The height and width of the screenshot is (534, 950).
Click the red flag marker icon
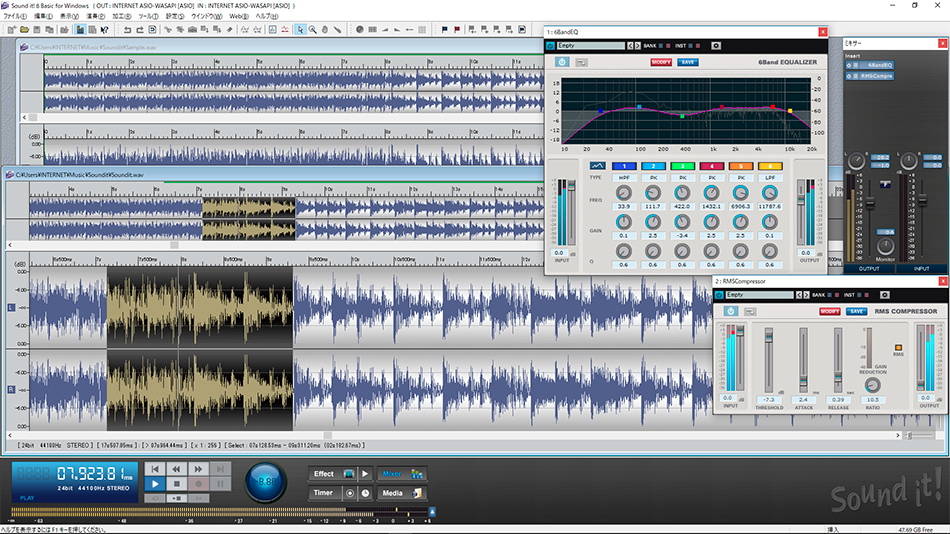point(457,29)
